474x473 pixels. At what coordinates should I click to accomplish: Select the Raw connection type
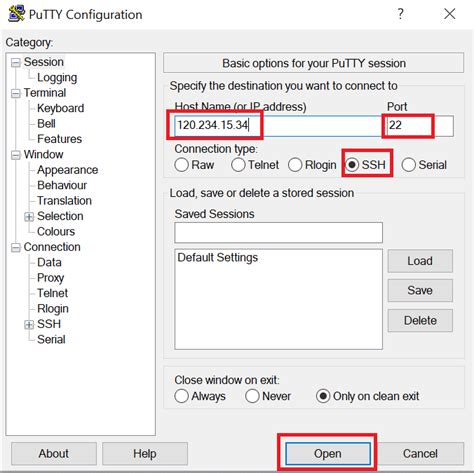point(182,164)
